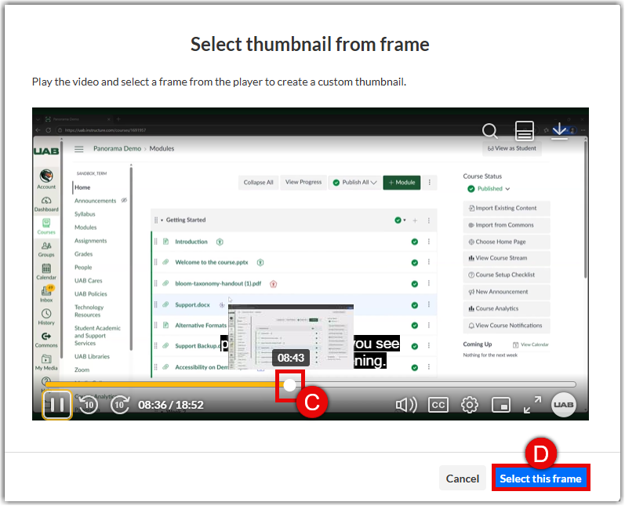Click the green + Module button
Image resolution: width=625 pixels, height=506 pixels.
(402, 183)
